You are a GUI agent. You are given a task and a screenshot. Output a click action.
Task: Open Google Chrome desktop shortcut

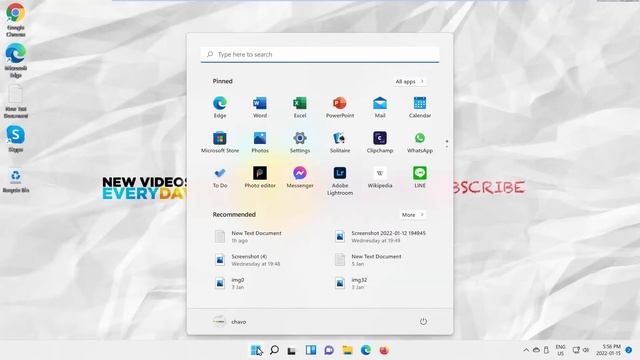[16, 20]
